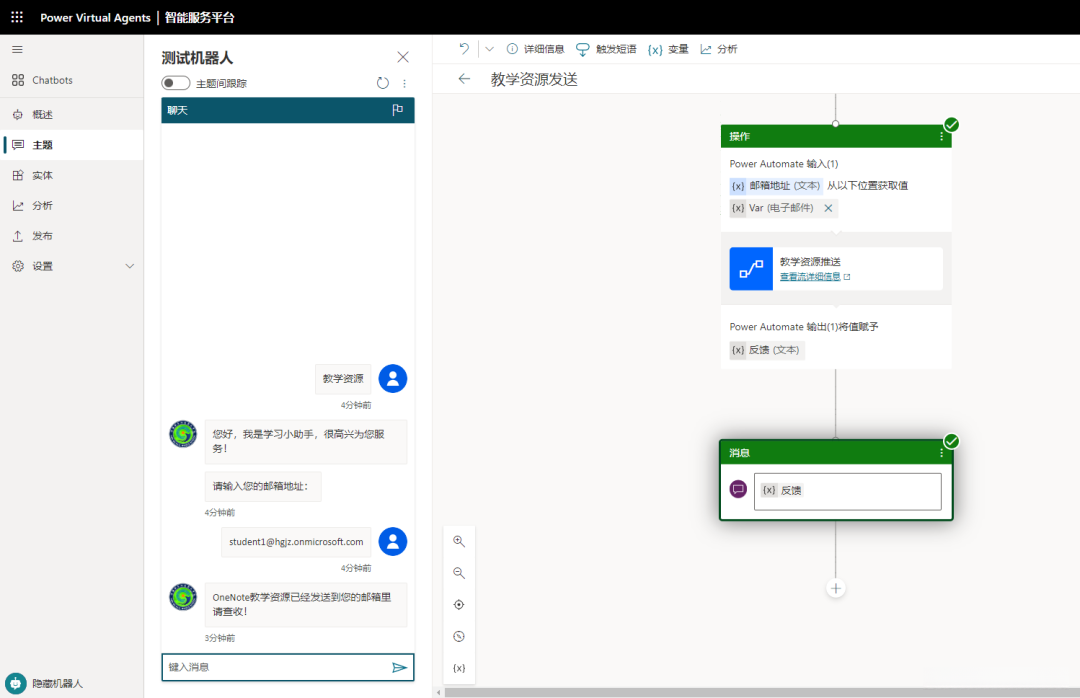Screen dimensions: 1080x698
Task: Reset the test conversation with the refresh icon
Action: [x=383, y=83]
